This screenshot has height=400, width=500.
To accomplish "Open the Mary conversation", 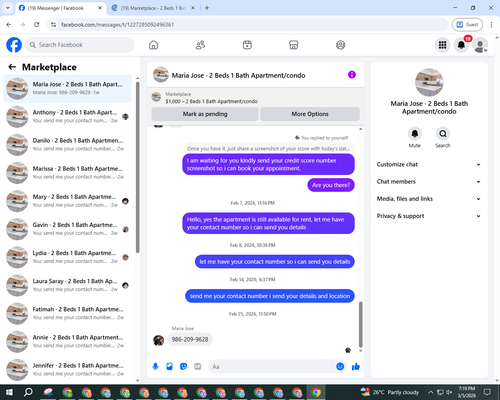I will pyautogui.click(x=67, y=201).
